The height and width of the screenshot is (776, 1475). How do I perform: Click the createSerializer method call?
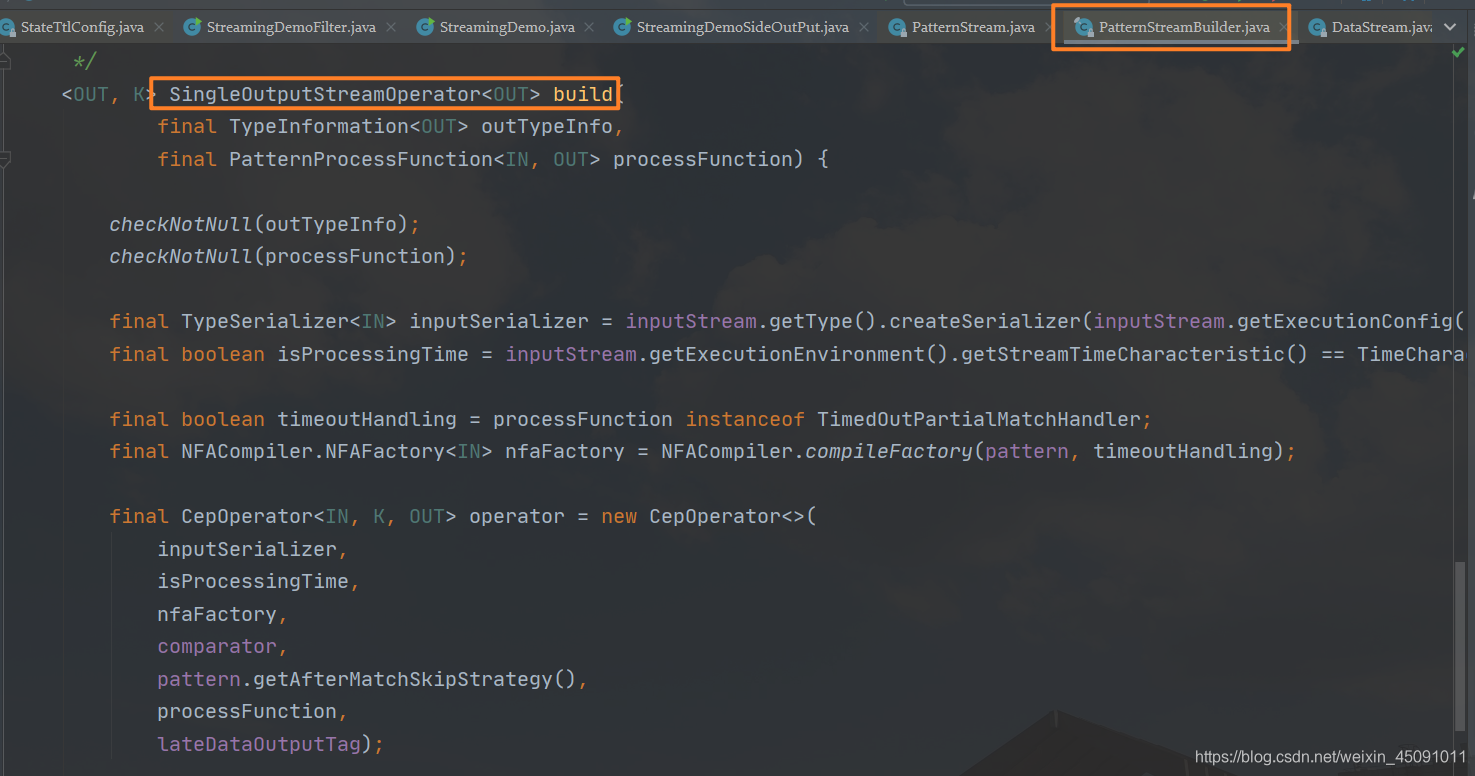pyautogui.click(x=985, y=321)
